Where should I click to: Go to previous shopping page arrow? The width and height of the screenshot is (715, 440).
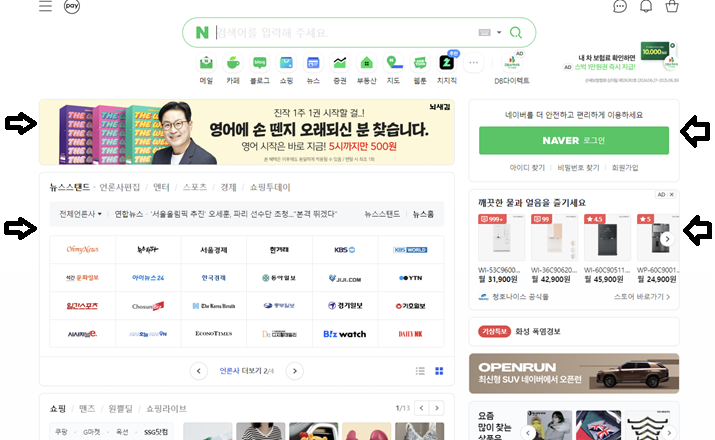point(421,408)
